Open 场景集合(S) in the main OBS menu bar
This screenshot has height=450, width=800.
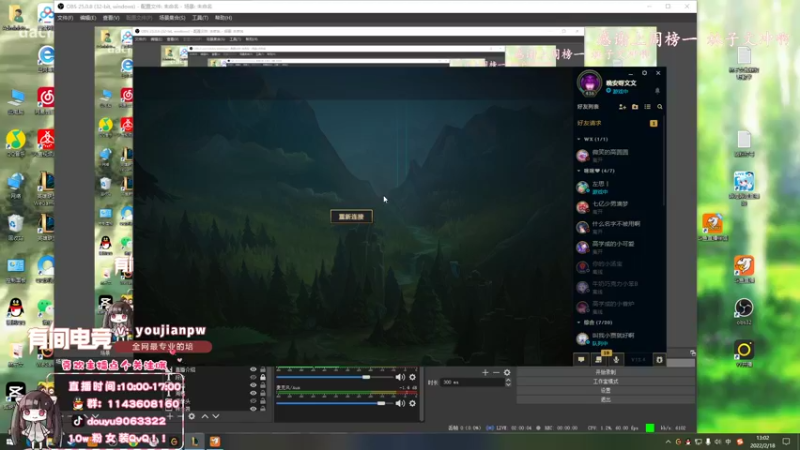click(172, 18)
